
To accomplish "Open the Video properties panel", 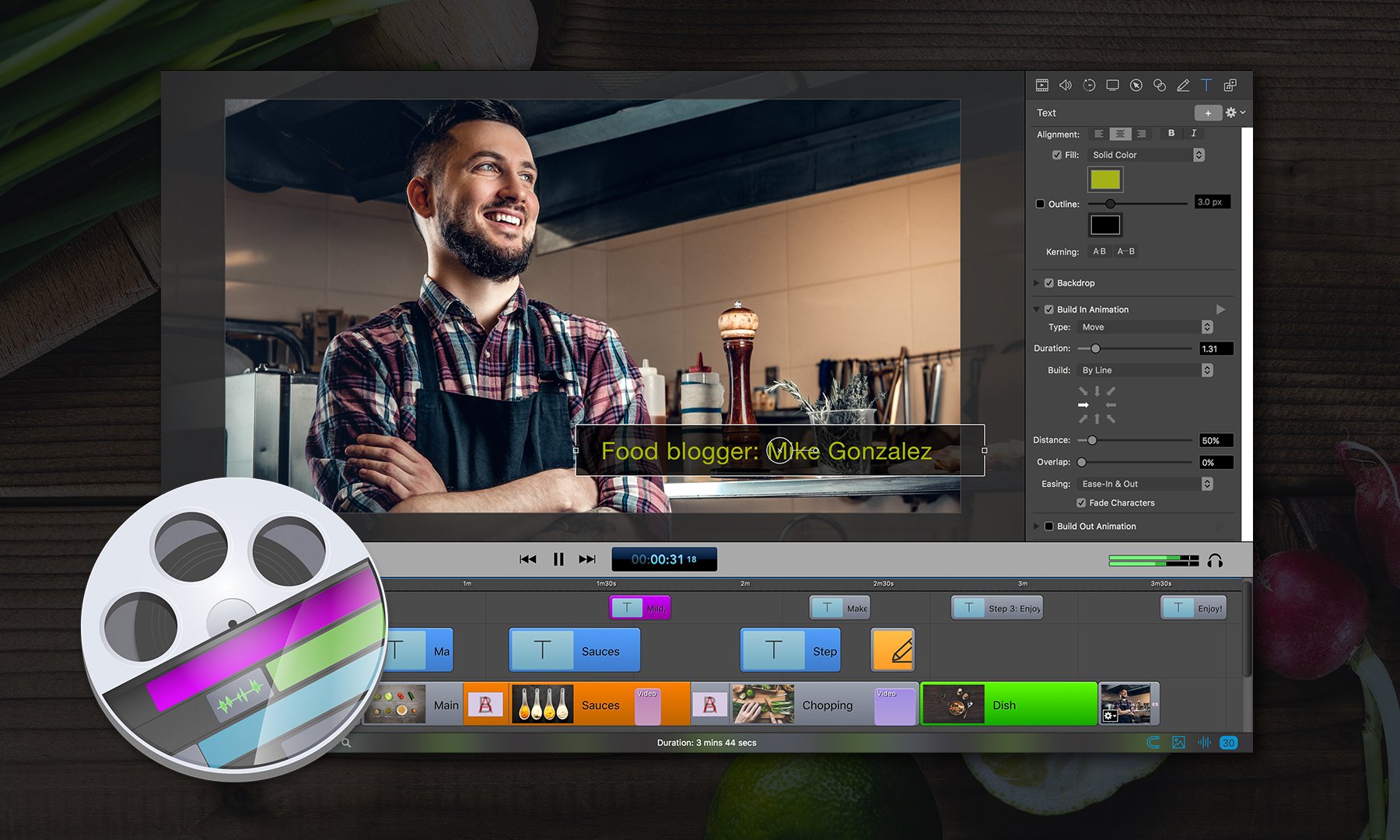I will [x=1042, y=86].
